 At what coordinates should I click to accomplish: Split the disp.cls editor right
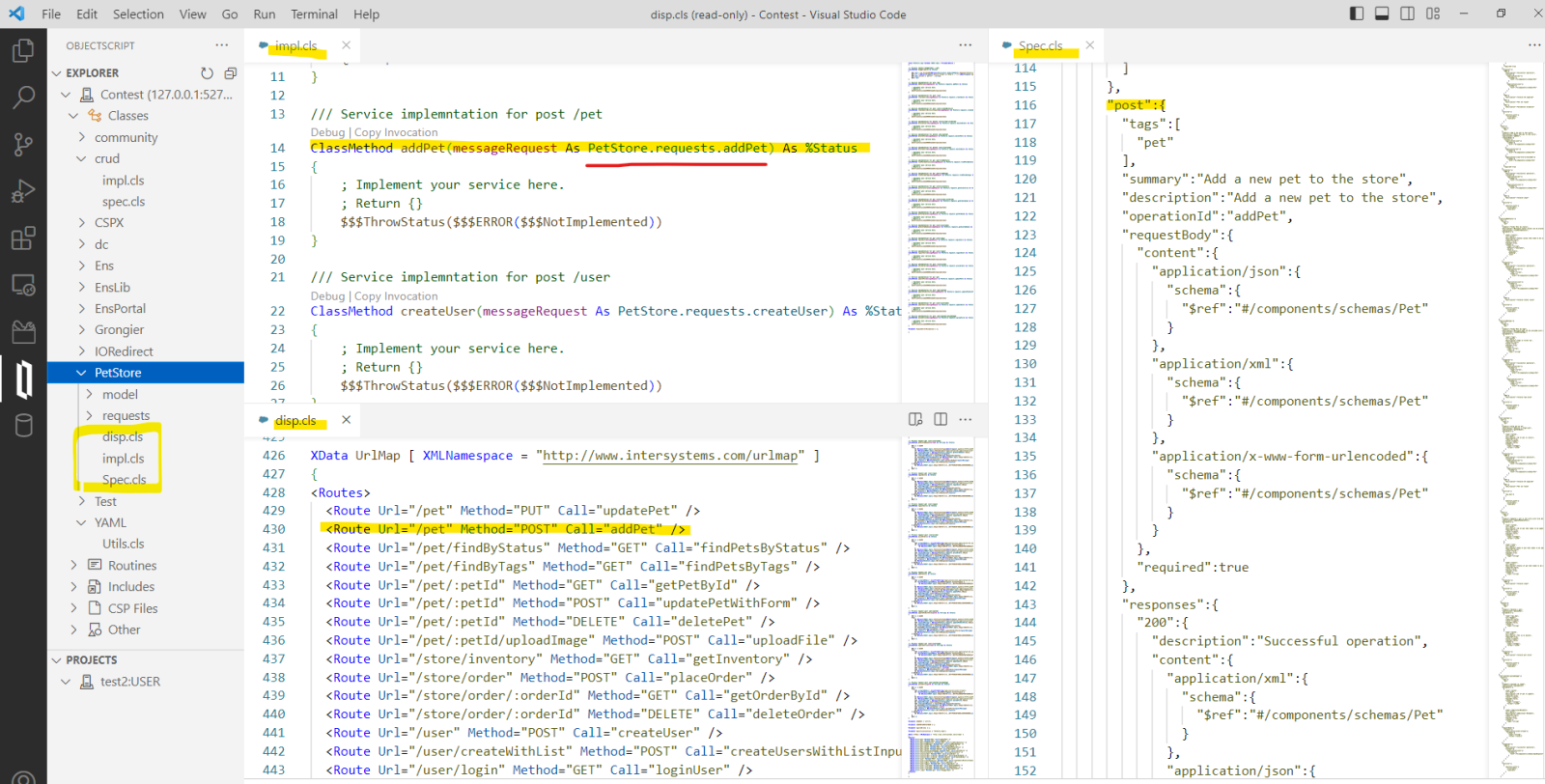point(941,419)
